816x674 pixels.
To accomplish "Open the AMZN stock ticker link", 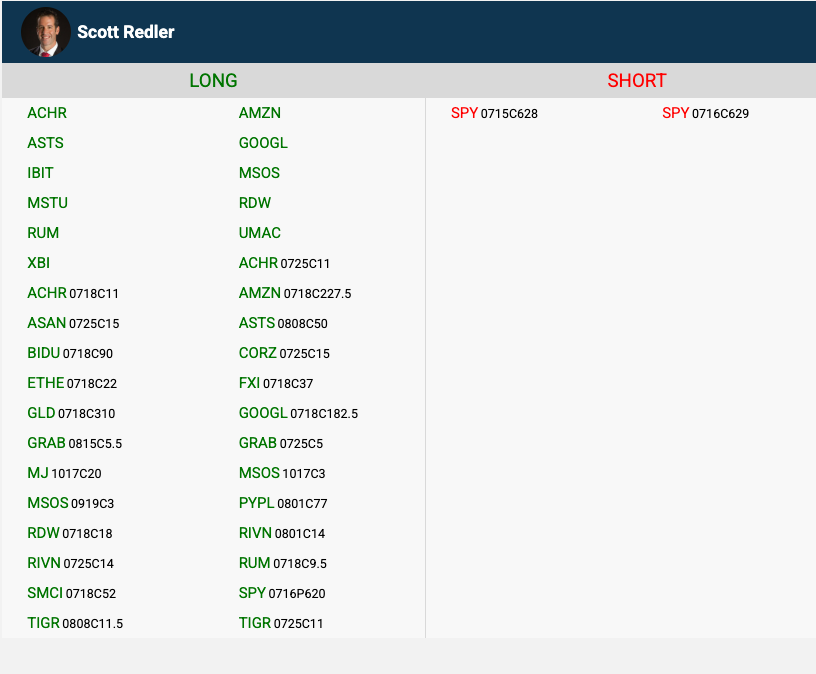I will click(259, 113).
